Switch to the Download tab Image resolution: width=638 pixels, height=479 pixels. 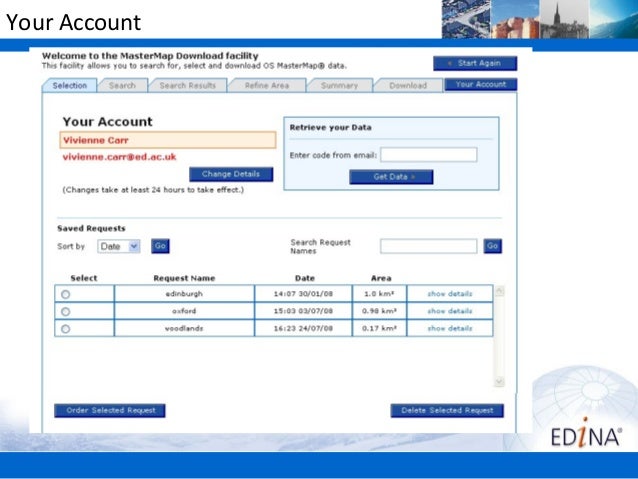408,85
